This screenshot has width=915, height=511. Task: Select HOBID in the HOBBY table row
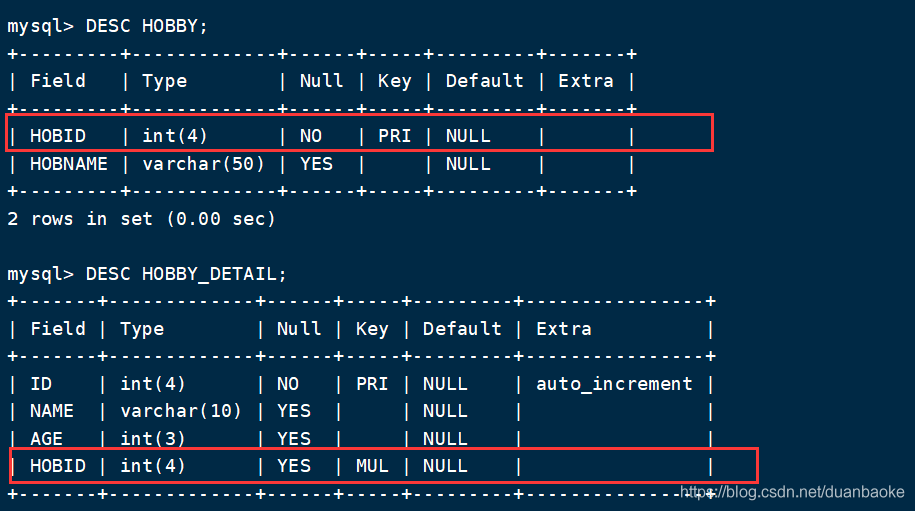click(x=58, y=135)
